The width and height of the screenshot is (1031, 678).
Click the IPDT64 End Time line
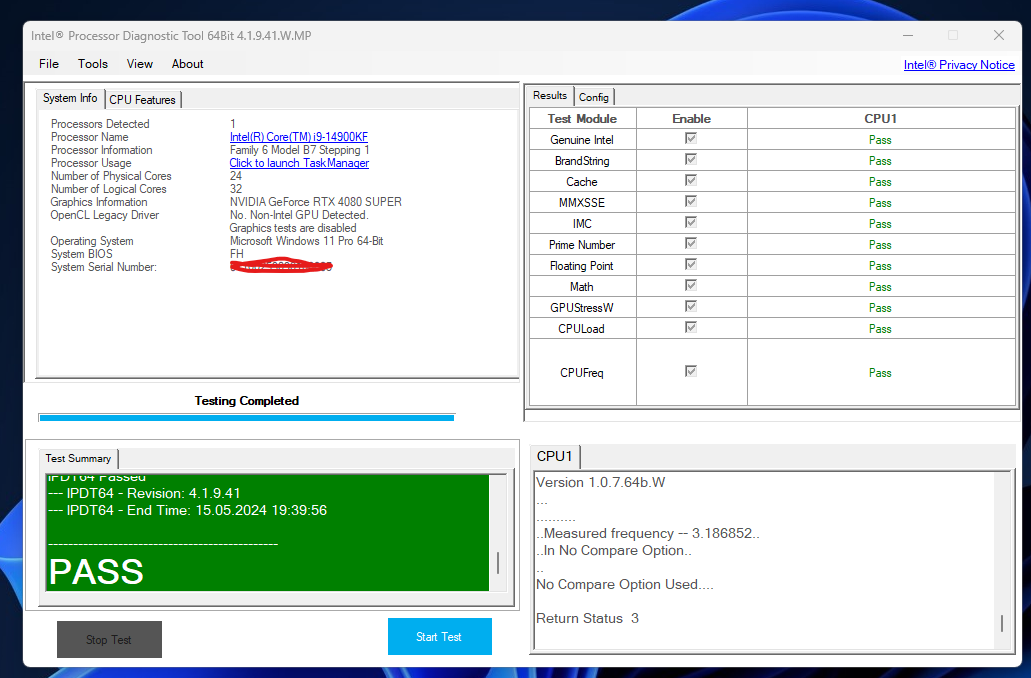tap(187, 510)
